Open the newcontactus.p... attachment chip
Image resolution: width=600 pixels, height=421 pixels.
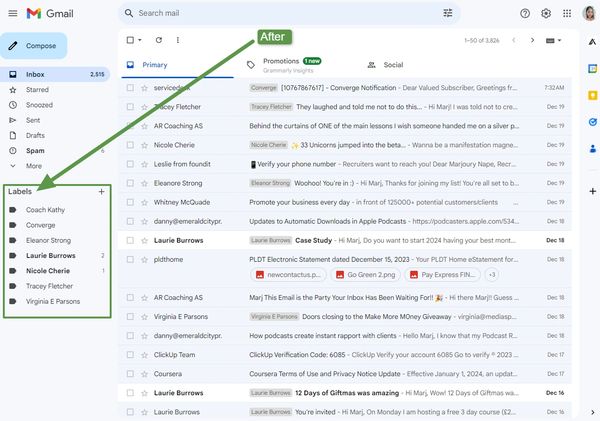tap(288, 275)
